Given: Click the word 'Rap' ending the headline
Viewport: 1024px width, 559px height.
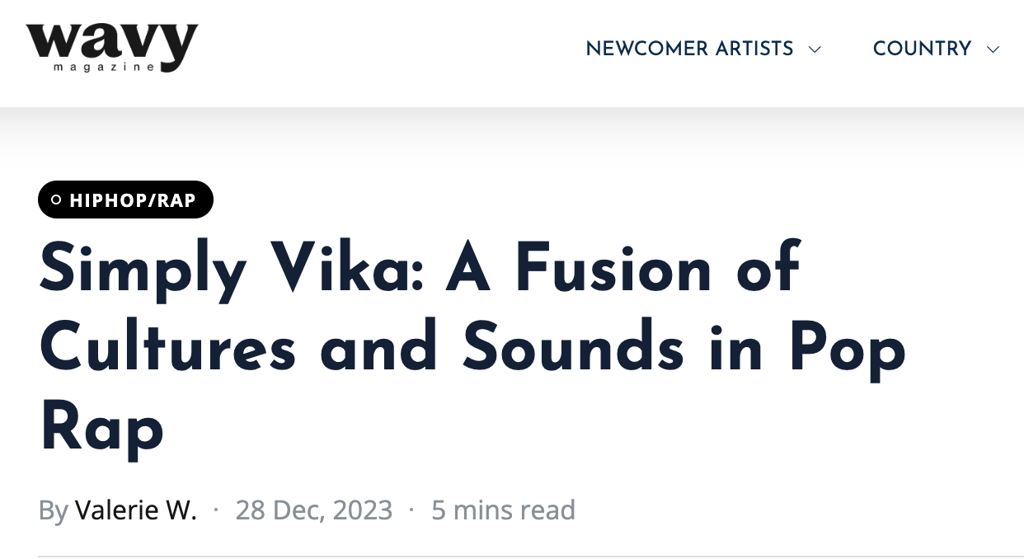Looking at the screenshot, I should (x=101, y=427).
